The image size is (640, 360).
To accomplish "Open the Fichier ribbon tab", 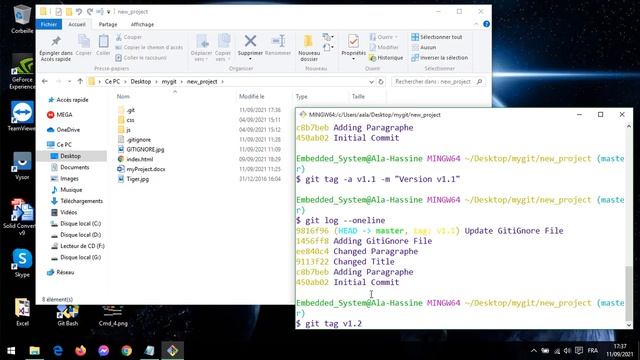I will [49, 24].
